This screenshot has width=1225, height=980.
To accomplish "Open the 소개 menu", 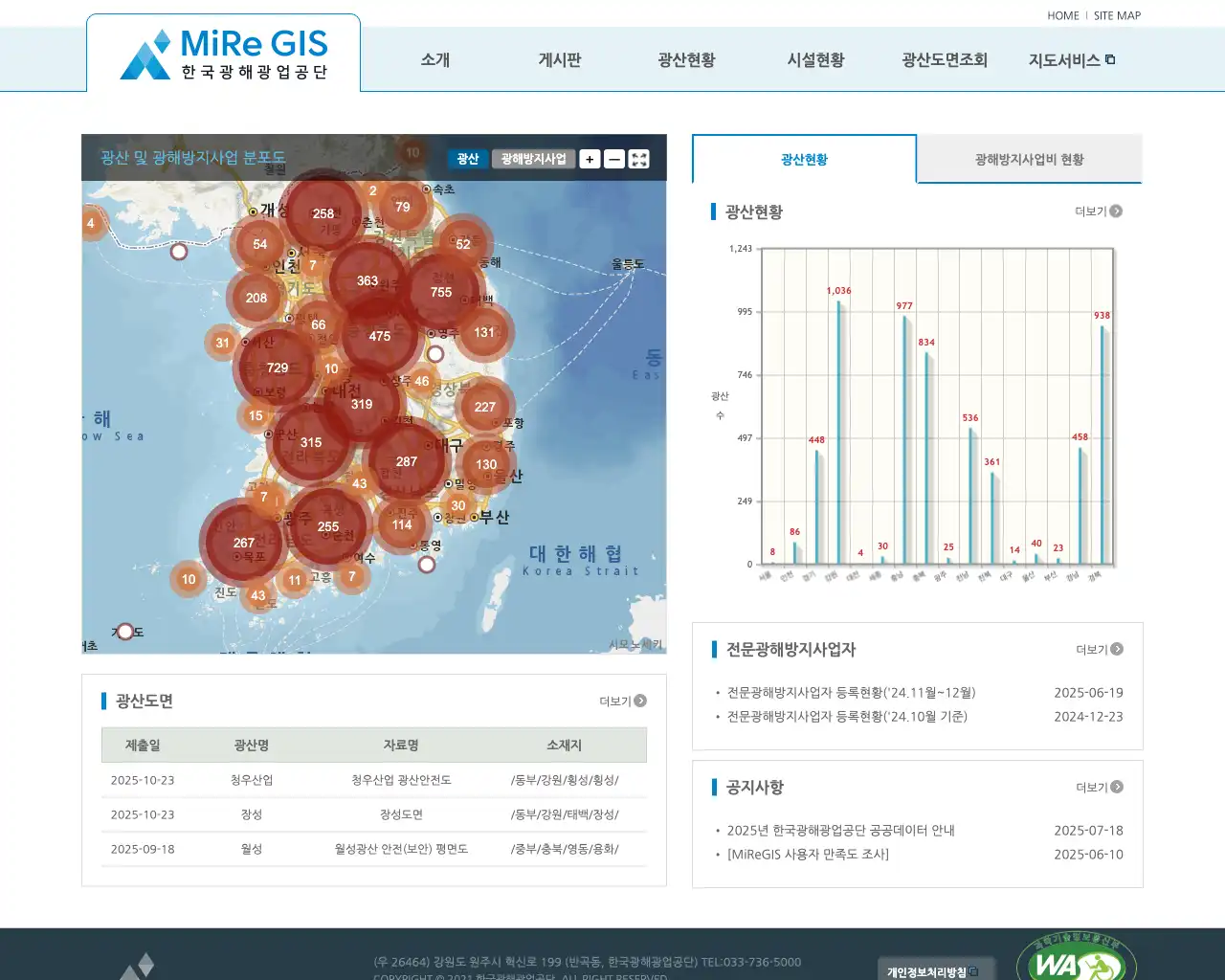I will [x=434, y=60].
